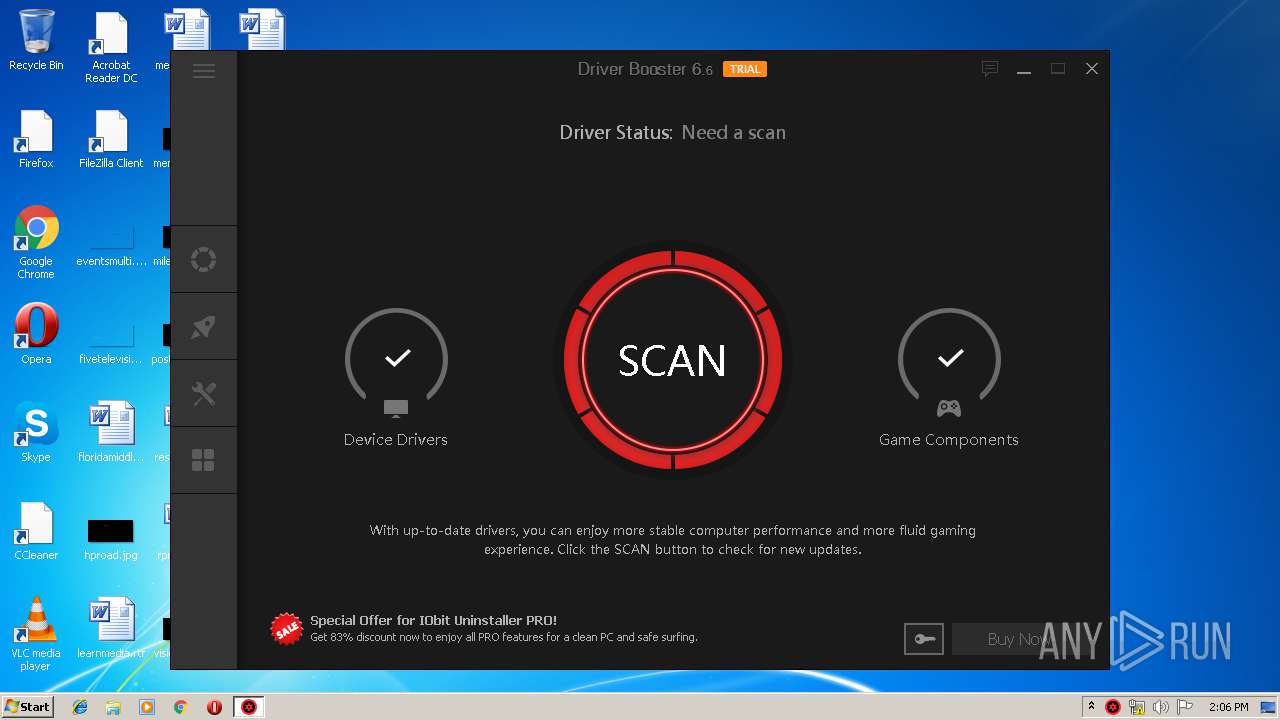Screen dimensions: 1280x720
Task: Close the Driver Booster window
Action: point(1092,69)
